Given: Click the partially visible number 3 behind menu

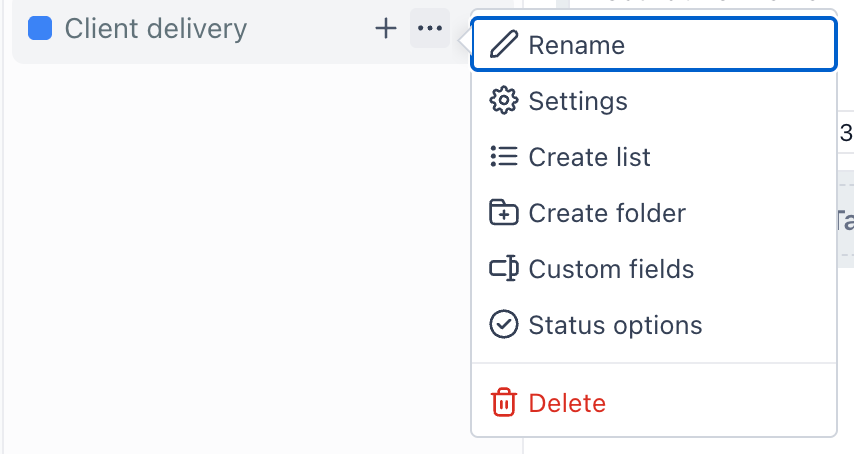Looking at the screenshot, I should [x=846, y=132].
